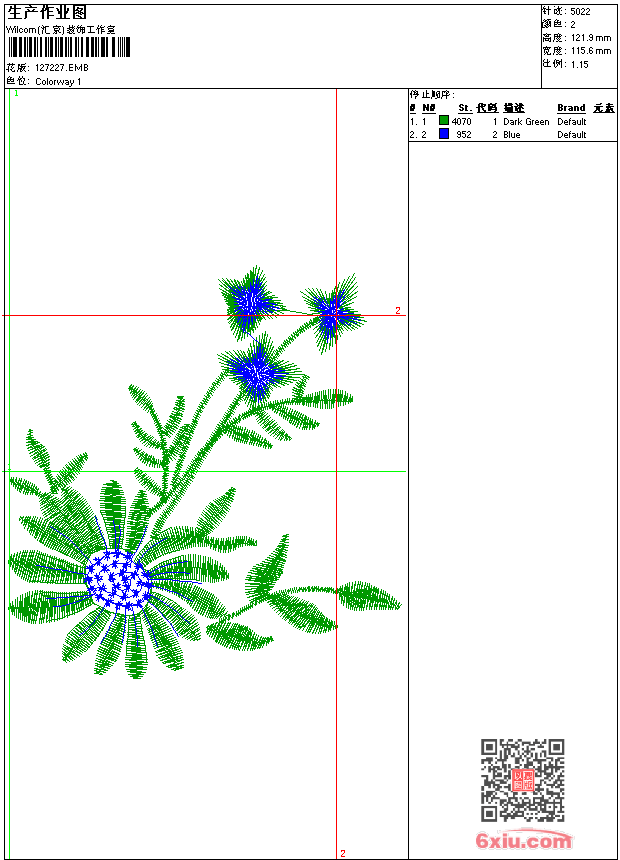Click 'Default' brand in Dark Green row
The image size is (620, 860).
(x=572, y=122)
